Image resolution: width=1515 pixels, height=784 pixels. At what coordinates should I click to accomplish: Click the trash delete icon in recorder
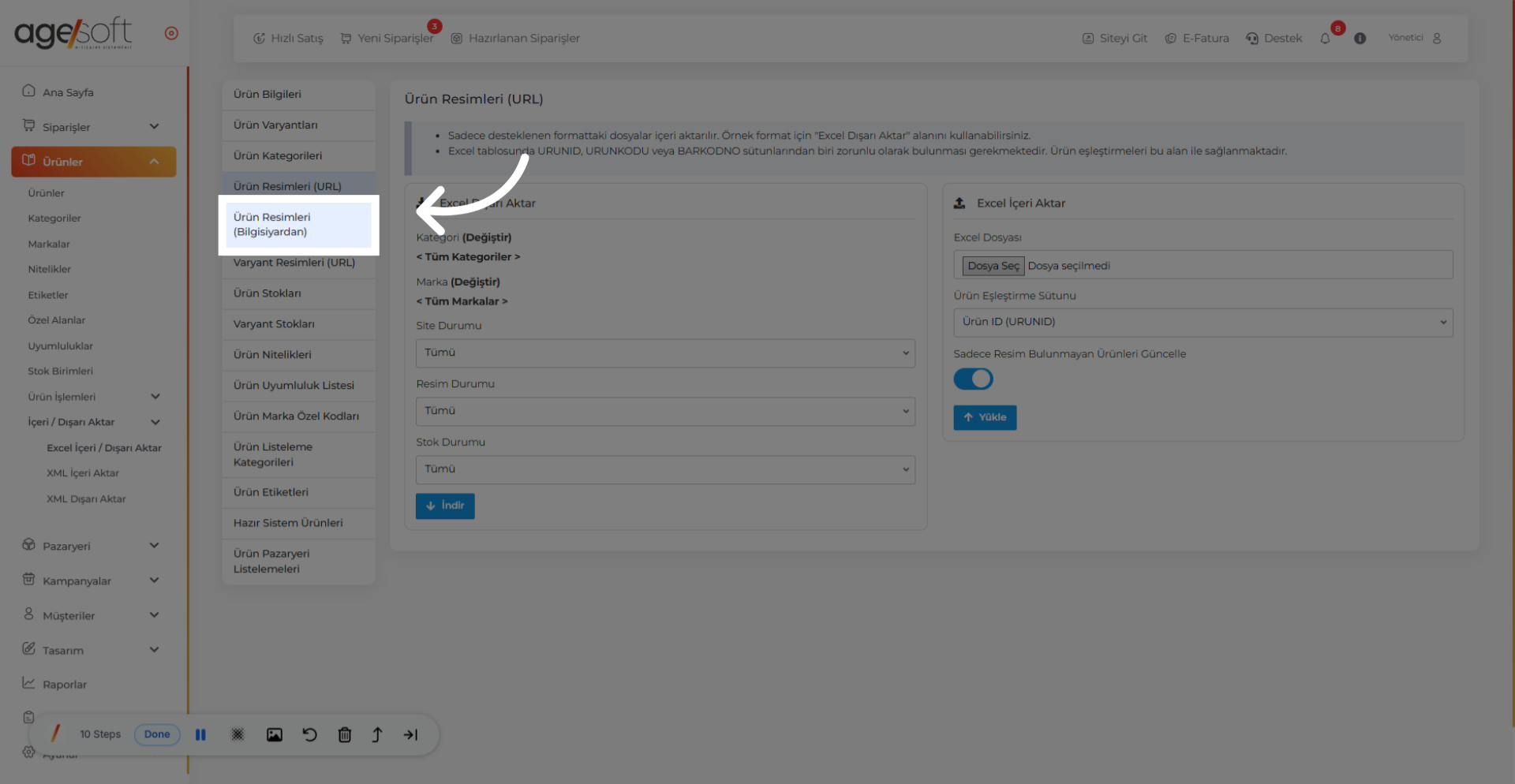[x=345, y=734]
